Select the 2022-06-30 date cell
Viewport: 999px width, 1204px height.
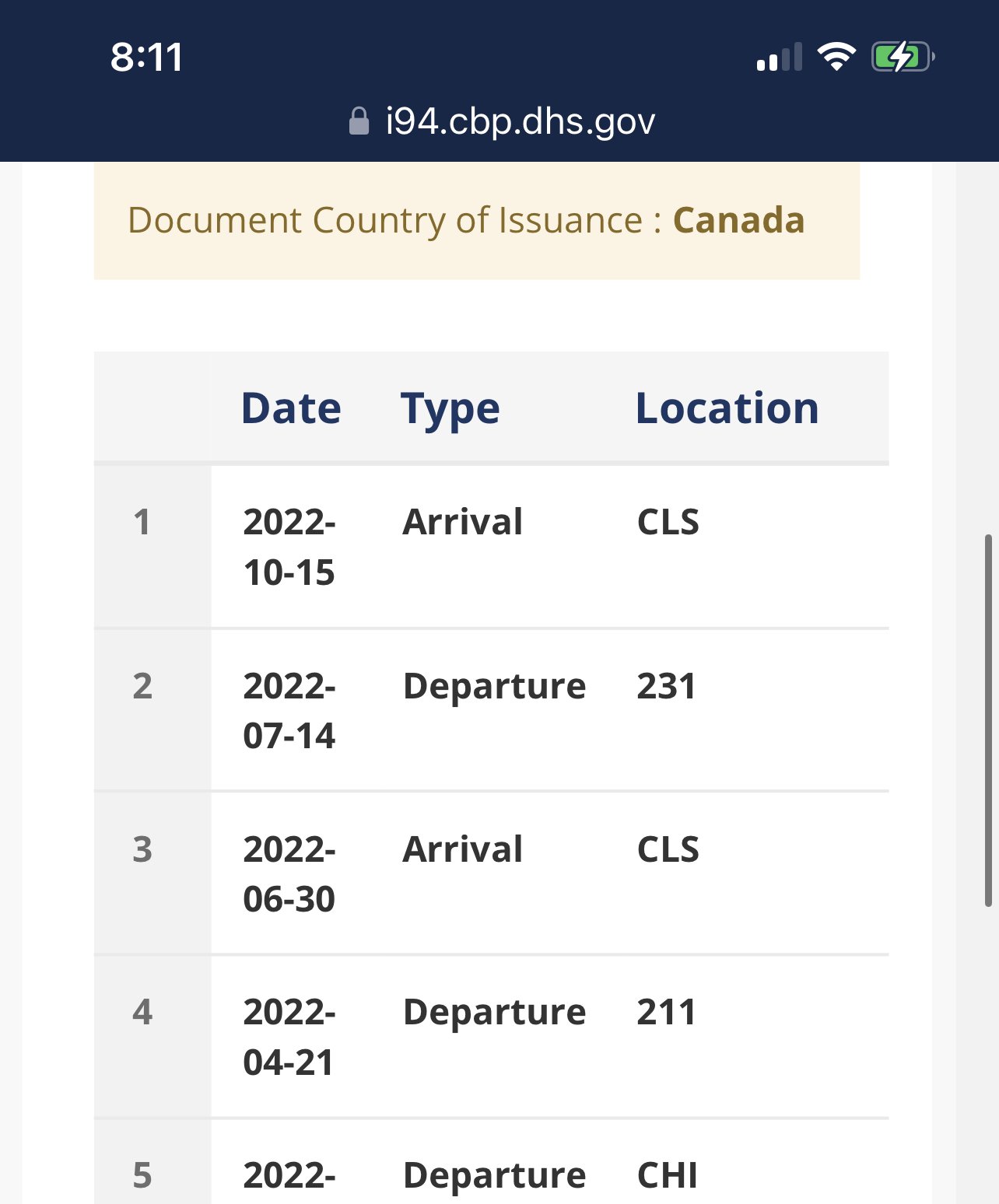point(289,873)
